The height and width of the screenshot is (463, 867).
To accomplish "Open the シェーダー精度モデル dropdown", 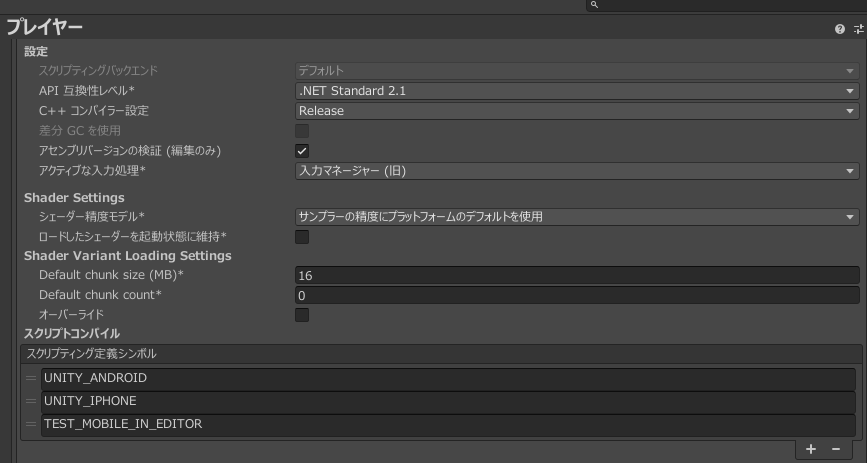I will [577, 217].
